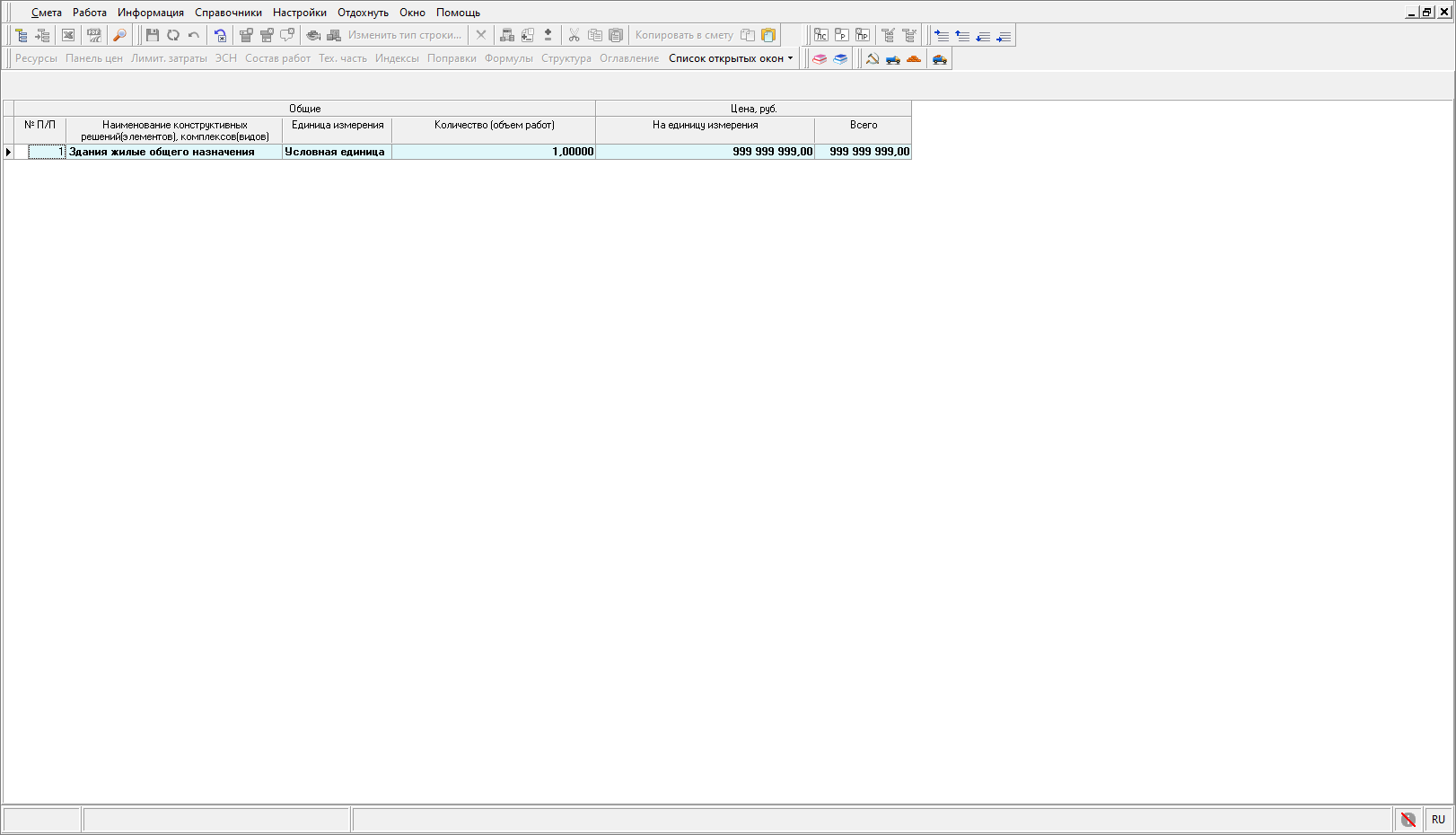Viewport: 1456px width, 835px height.
Task: Click the yellow clipboard paste icon
Action: pos(768,35)
